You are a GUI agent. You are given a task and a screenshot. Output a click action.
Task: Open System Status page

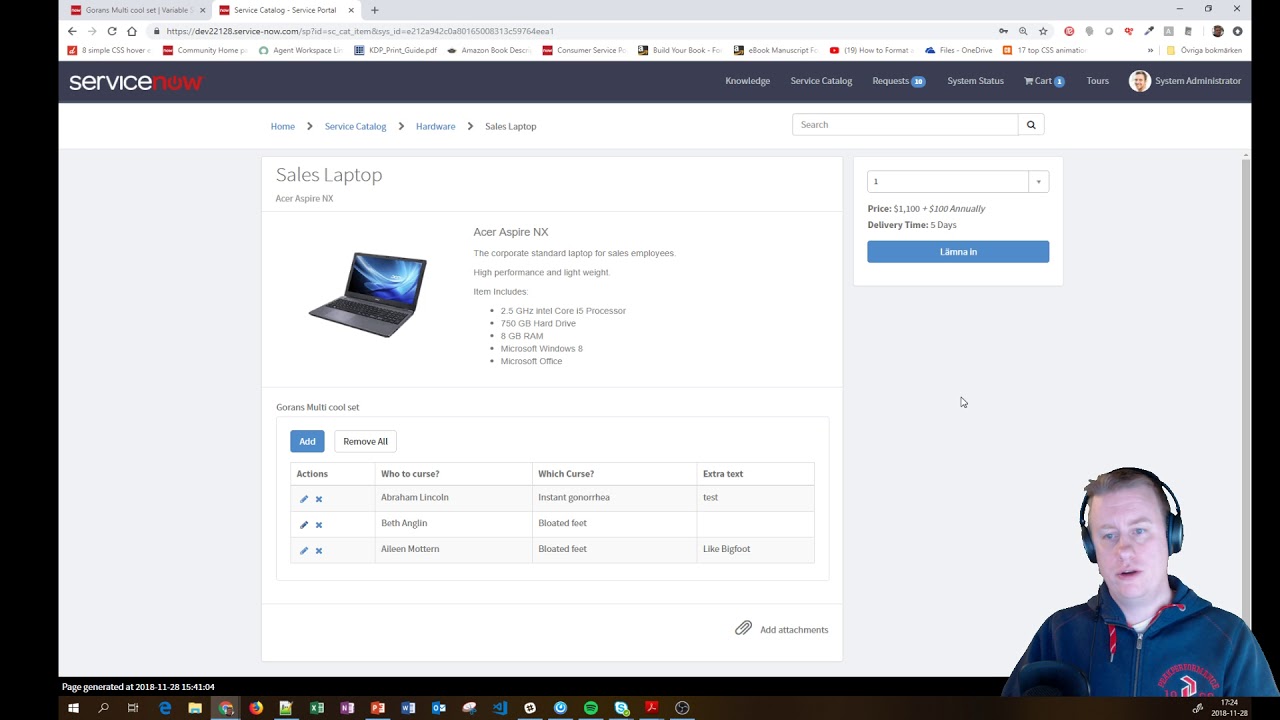[975, 81]
